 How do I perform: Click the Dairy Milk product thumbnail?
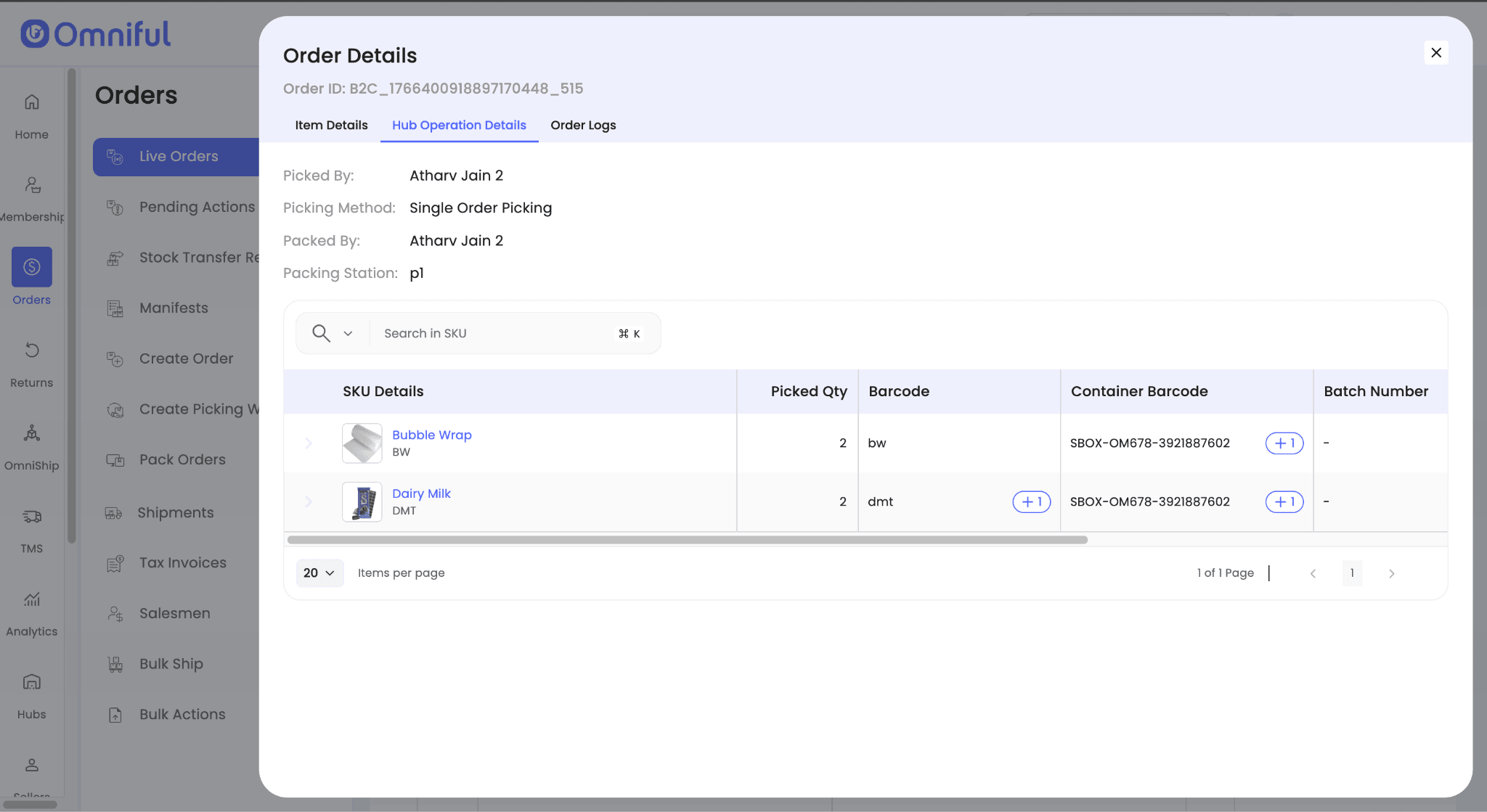(362, 502)
